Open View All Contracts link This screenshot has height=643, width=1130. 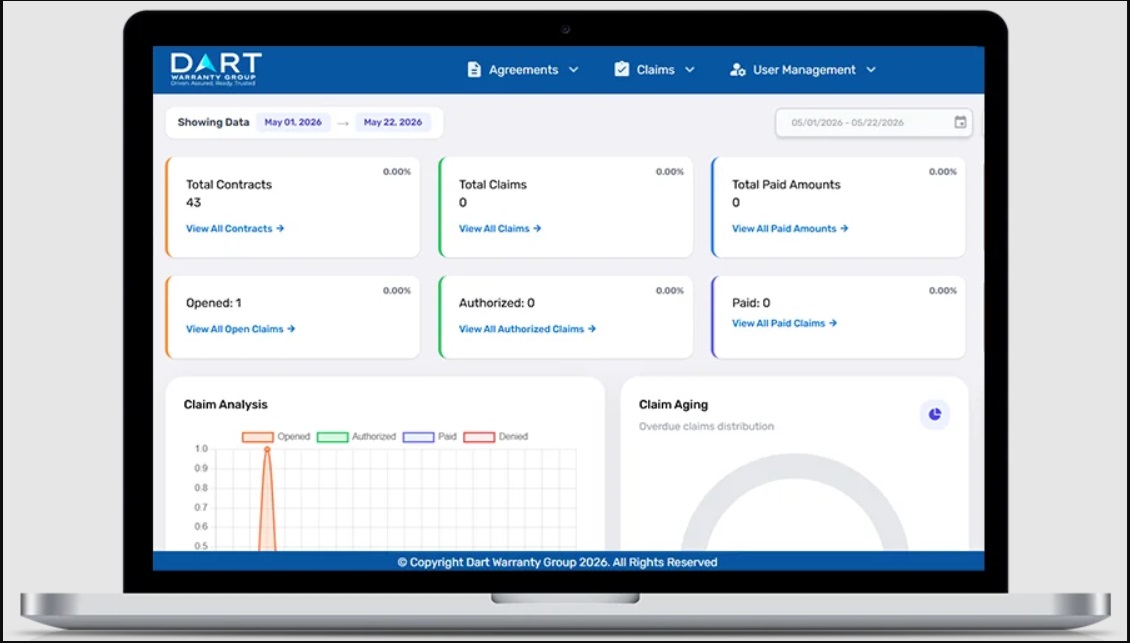235,229
